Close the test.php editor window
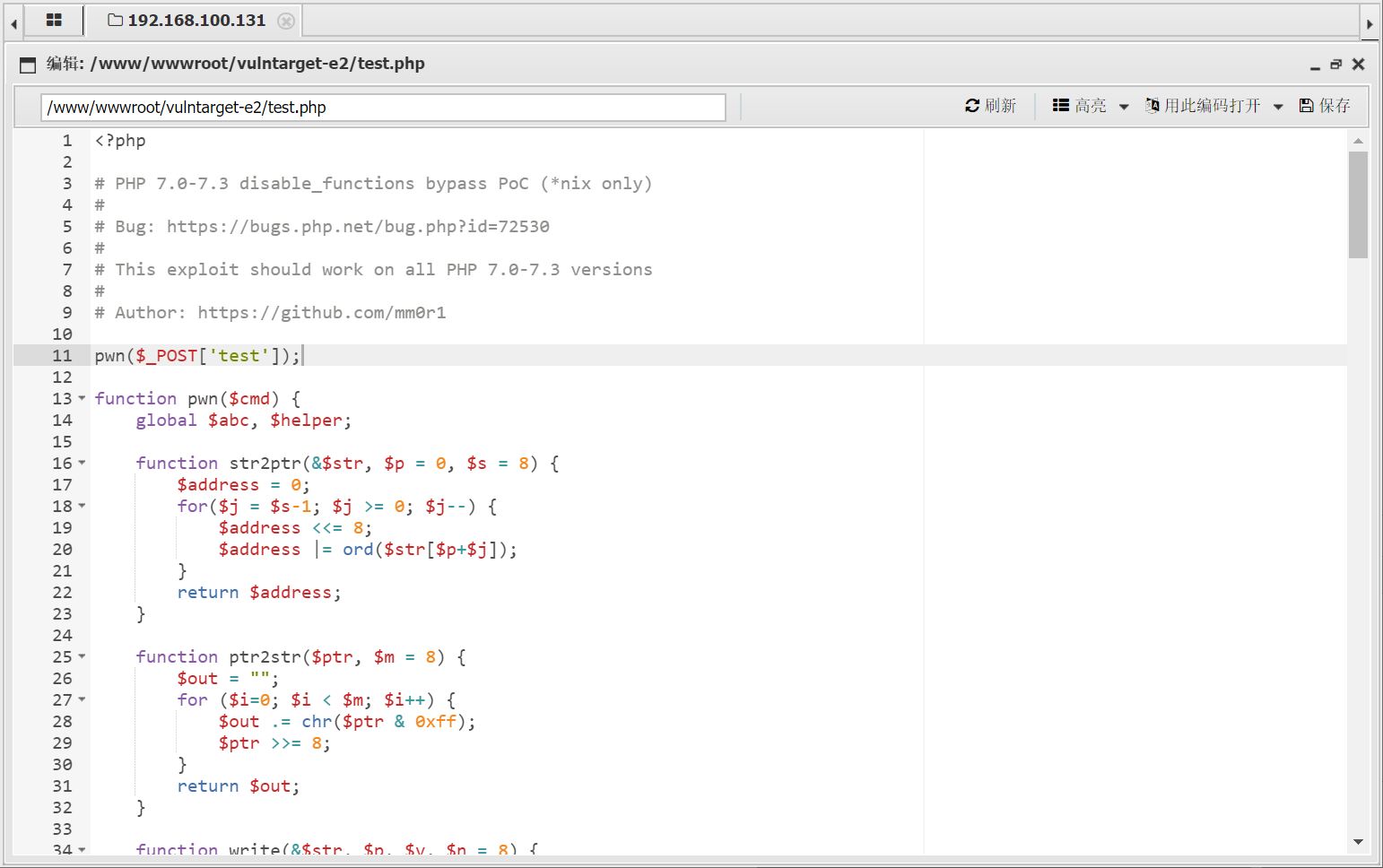1383x868 pixels. (1358, 65)
